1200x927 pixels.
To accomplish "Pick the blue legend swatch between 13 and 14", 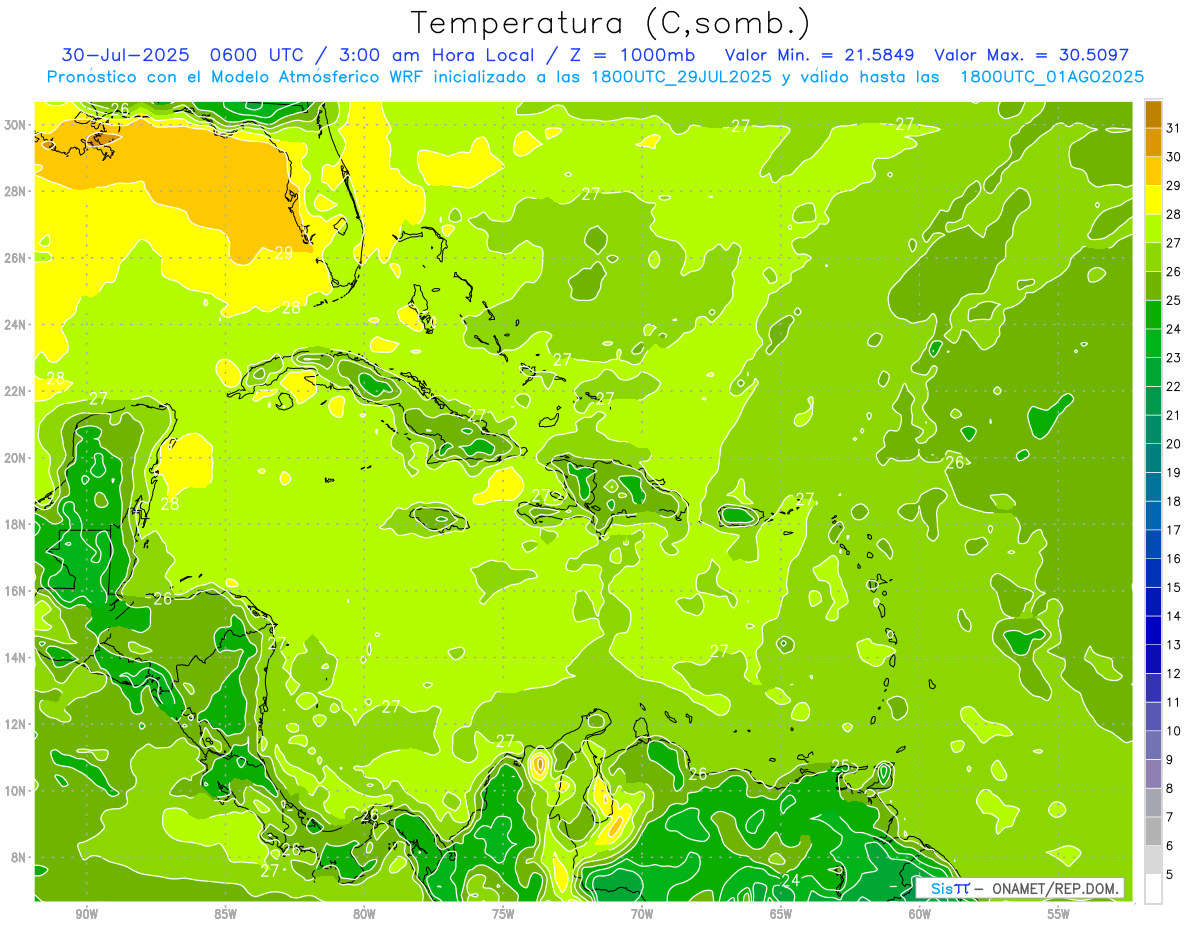I will click(x=1153, y=630).
